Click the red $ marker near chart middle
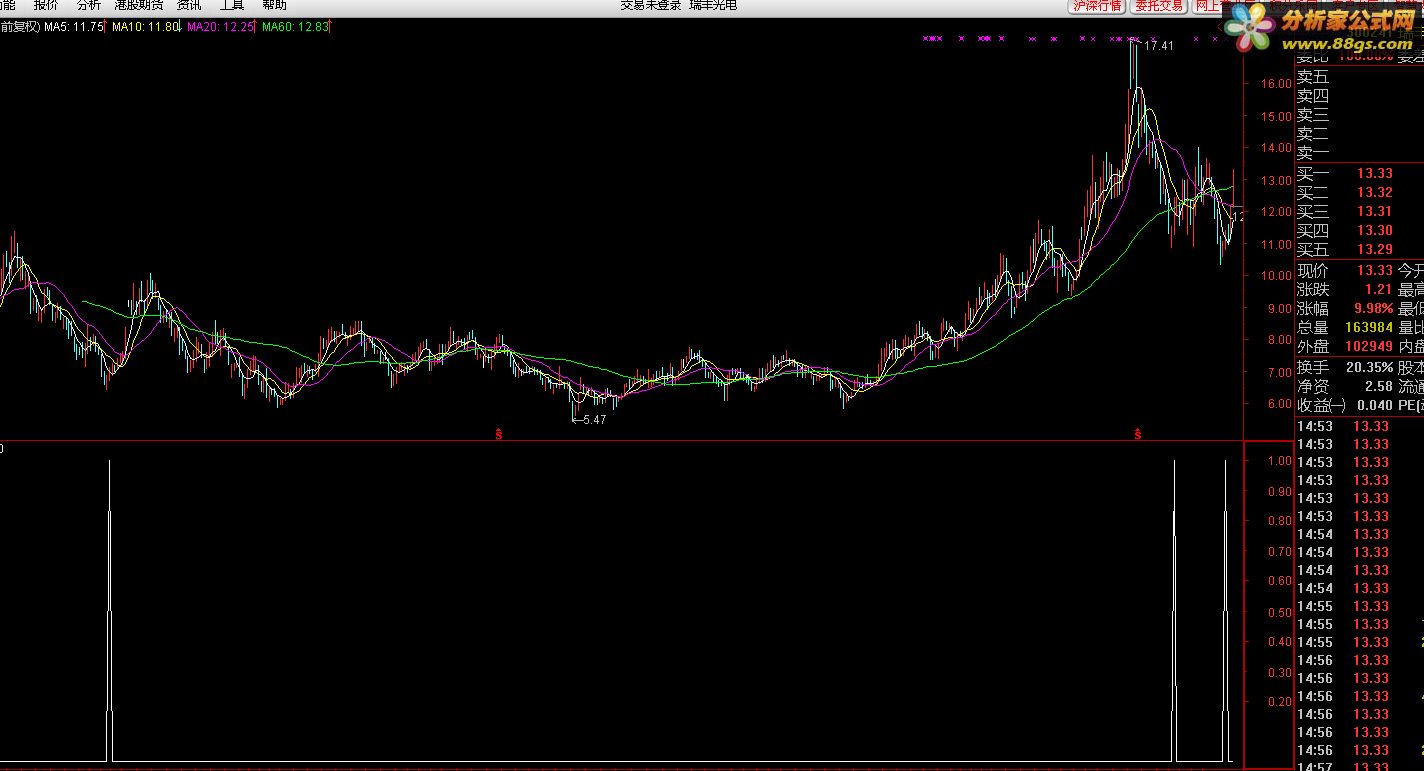The image size is (1424, 771). 498,434
